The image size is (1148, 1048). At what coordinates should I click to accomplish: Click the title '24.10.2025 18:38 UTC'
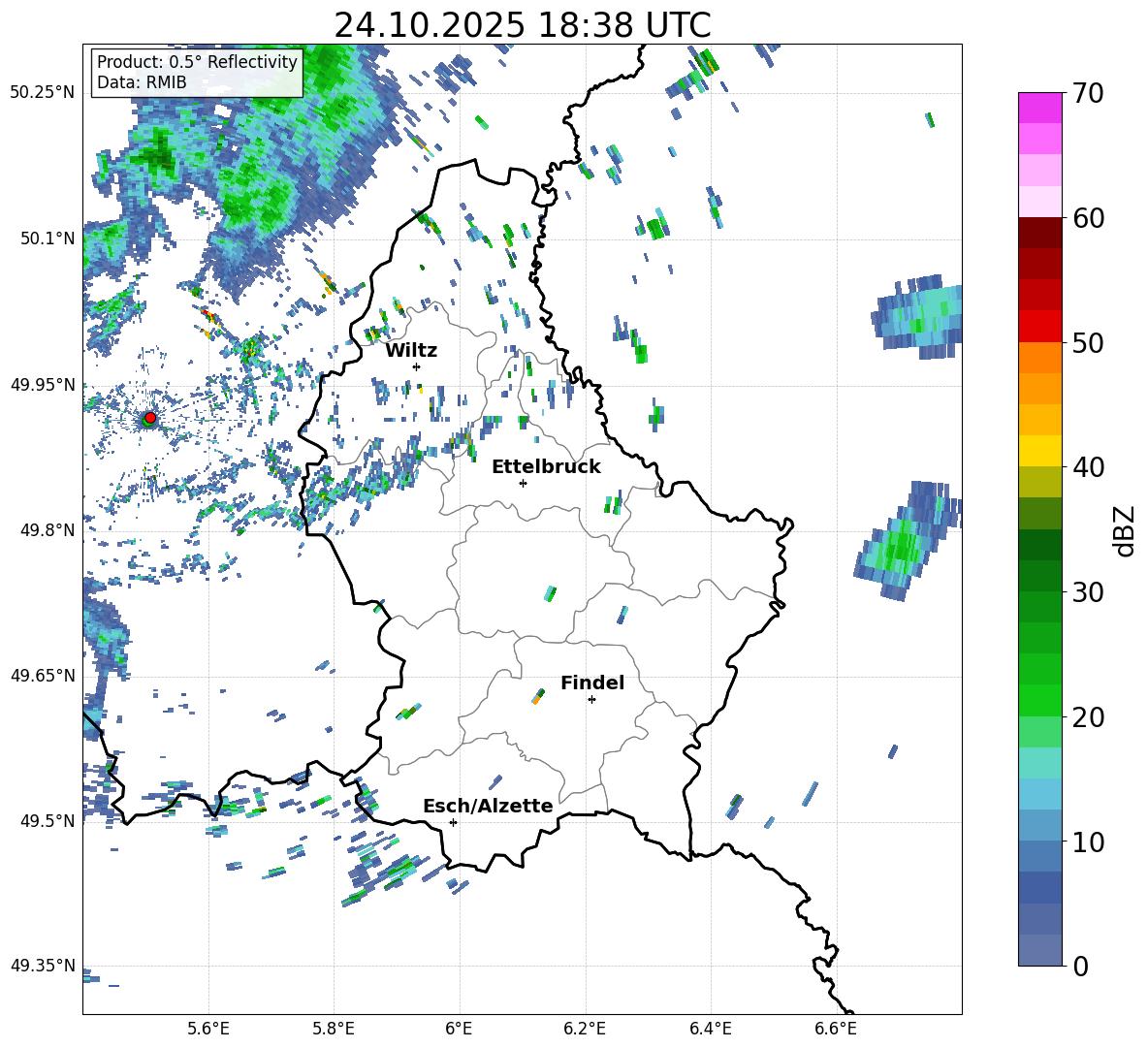pos(522,25)
